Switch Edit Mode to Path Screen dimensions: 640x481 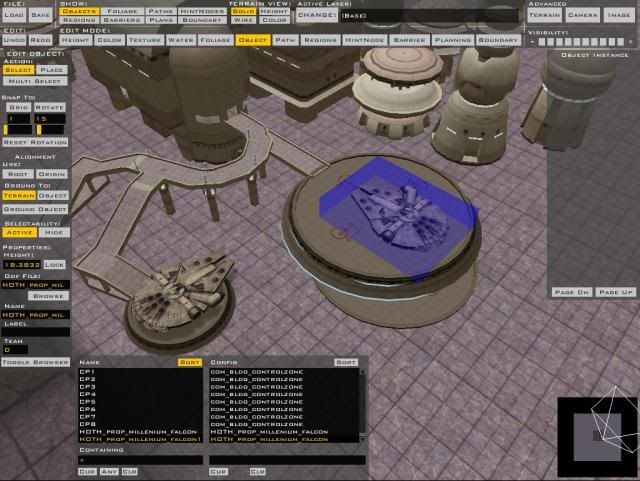point(285,40)
